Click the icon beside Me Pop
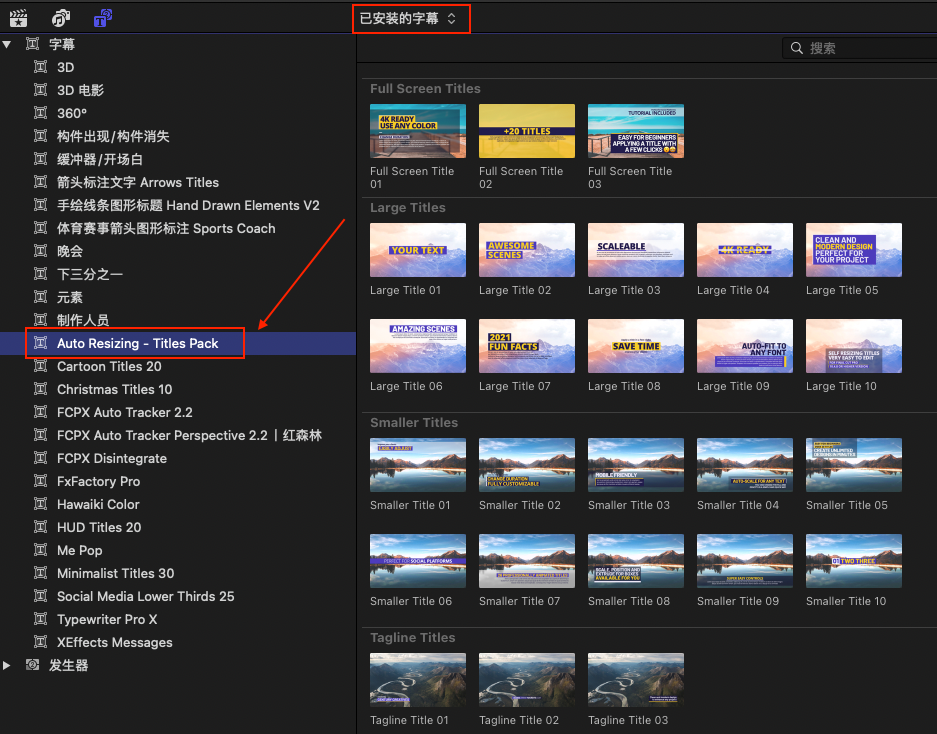The height and width of the screenshot is (734, 937). pyautogui.click(x=40, y=550)
